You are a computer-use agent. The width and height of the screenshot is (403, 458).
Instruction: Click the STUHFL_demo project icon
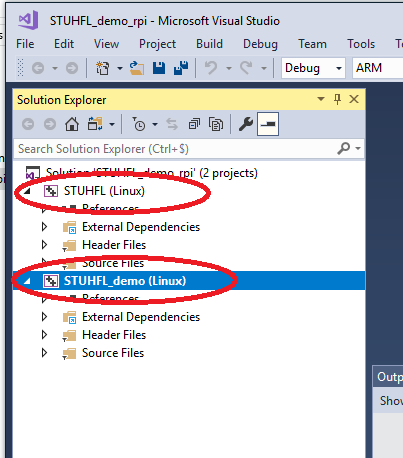click(x=51, y=281)
